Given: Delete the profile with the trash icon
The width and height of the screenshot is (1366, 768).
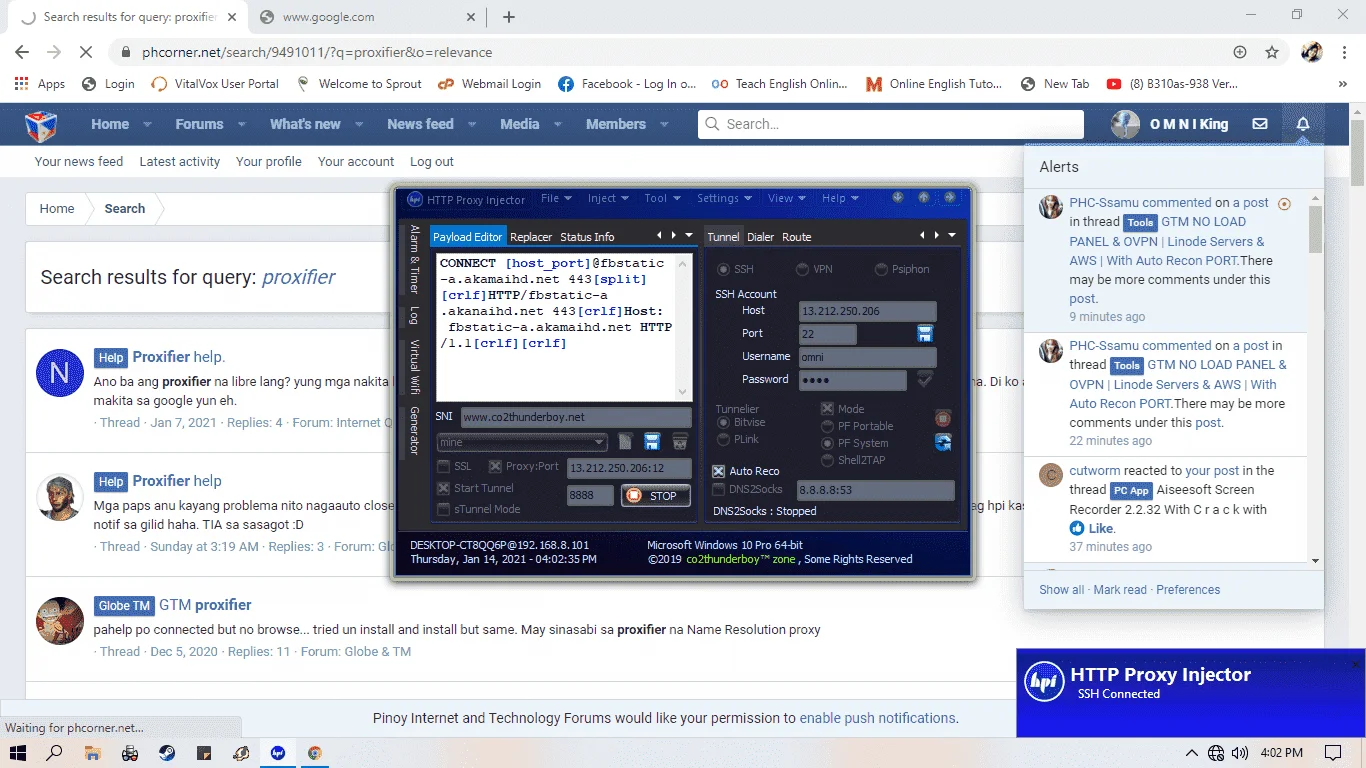Looking at the screenshot, I should click(680, 441).
